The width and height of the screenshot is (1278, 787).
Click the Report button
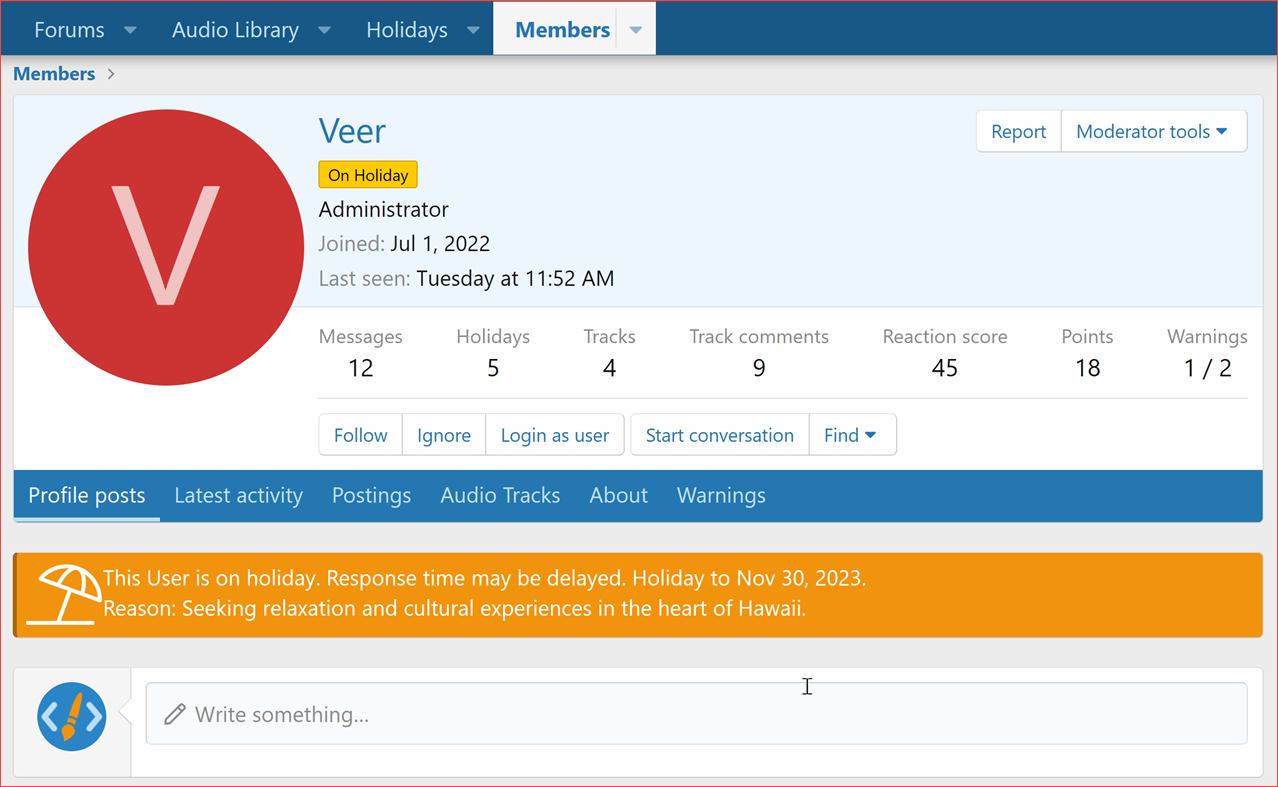pyautogui.click(x=1018, y=131)
